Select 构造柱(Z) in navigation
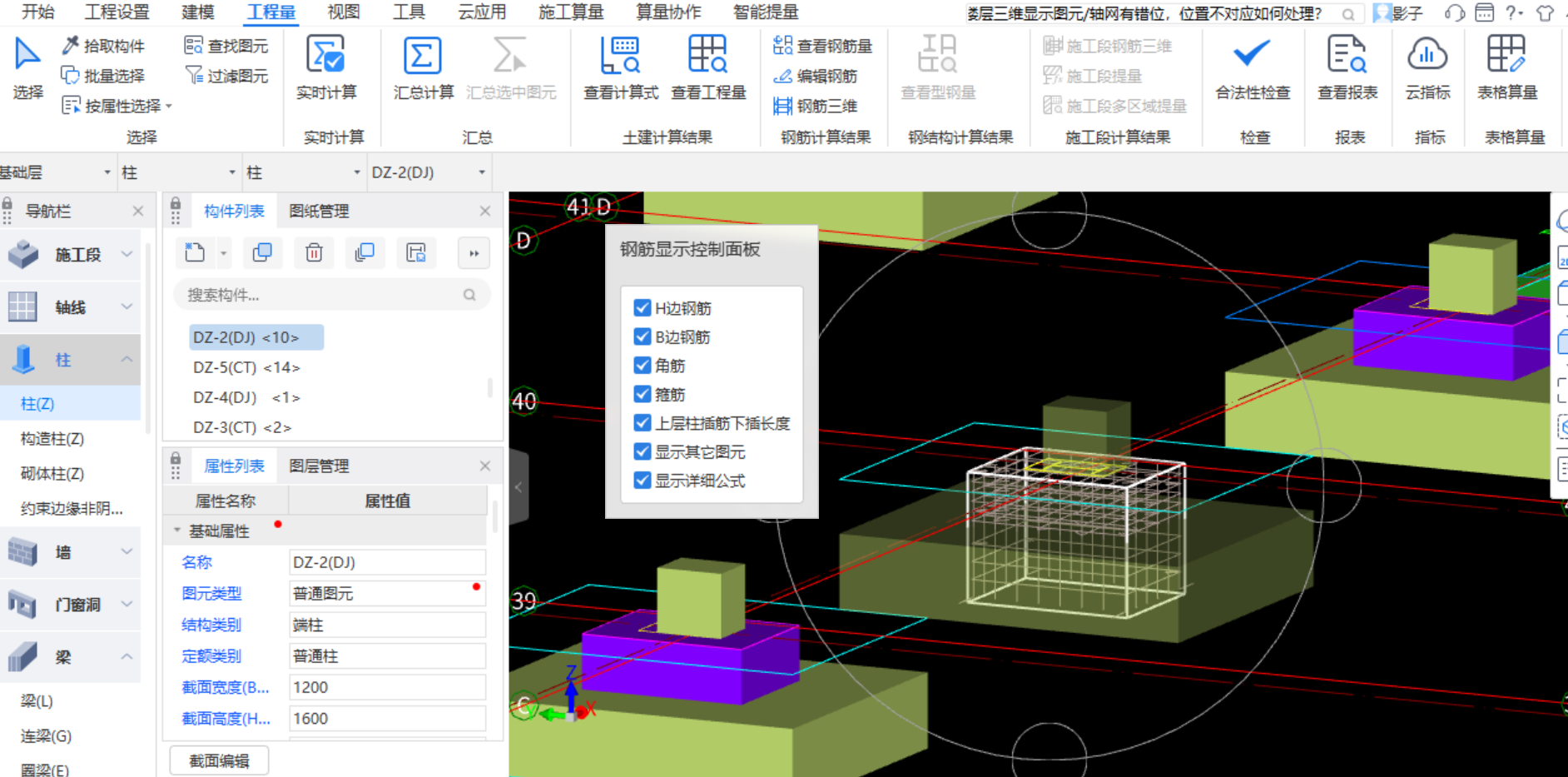The height and width of the screenshot is (777, 1568). pyautogui.click(x=52, y=439)
